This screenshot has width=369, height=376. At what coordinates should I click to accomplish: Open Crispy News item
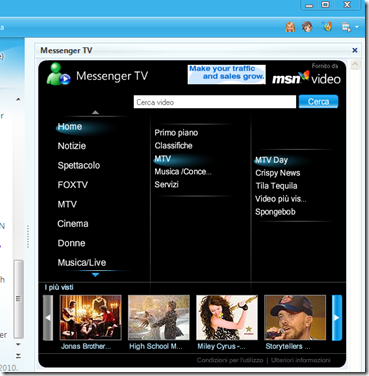(278, 173)
